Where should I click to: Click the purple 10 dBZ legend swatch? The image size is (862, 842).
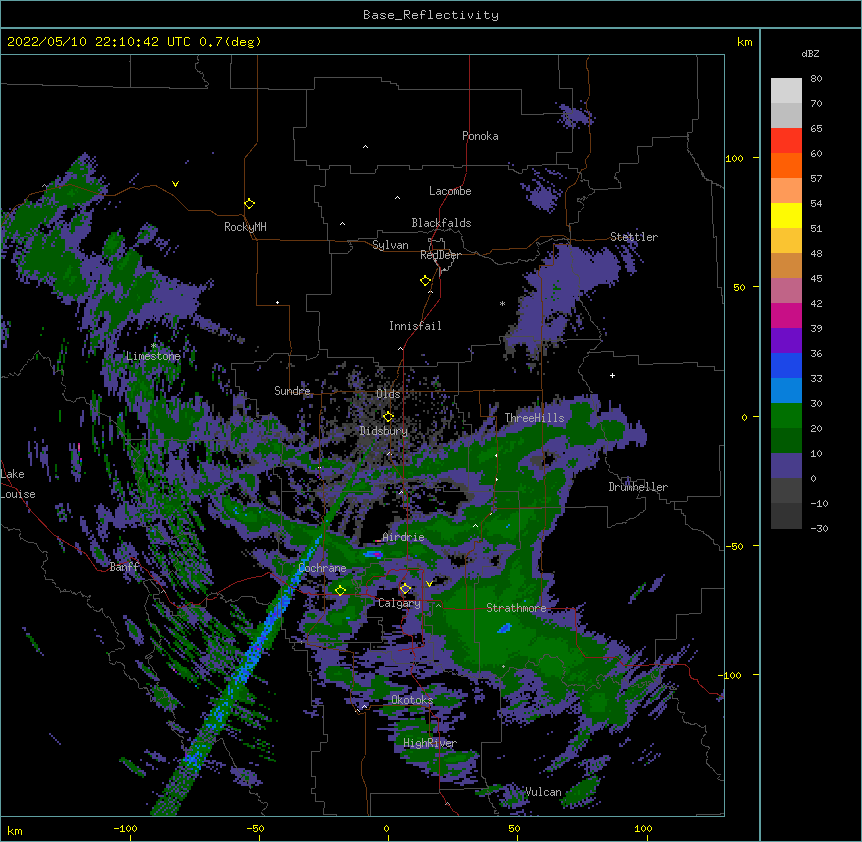click(x=786, y=466)
